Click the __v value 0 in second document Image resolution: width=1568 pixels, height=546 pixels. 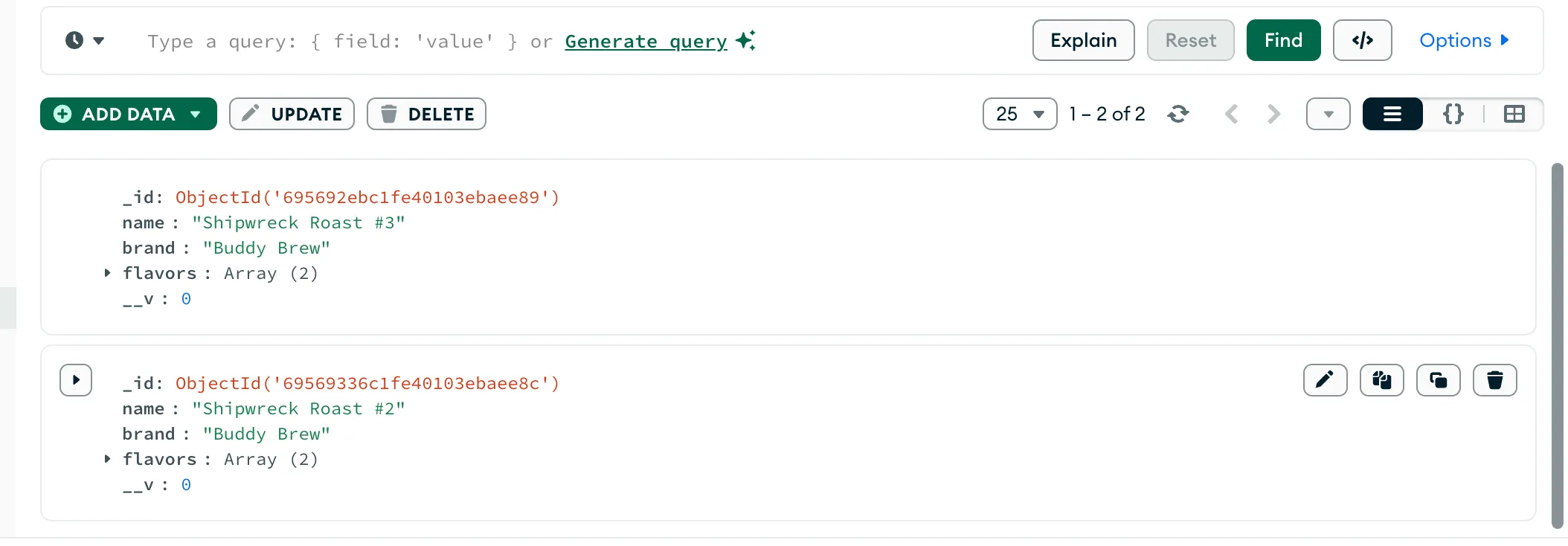point(186,484)
